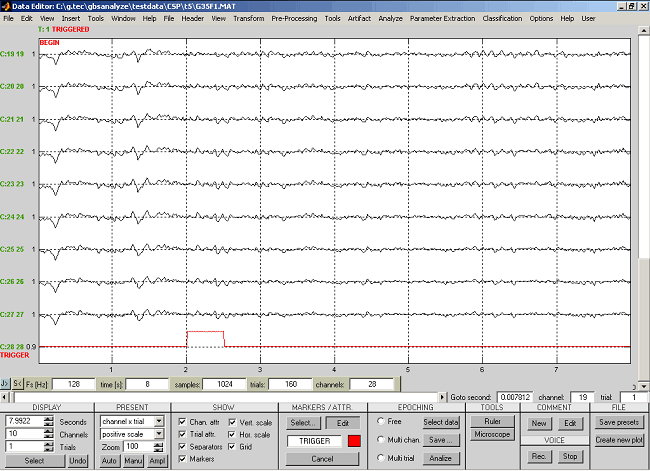
Task: Open the Ruler tool
Action: point(492,421)
